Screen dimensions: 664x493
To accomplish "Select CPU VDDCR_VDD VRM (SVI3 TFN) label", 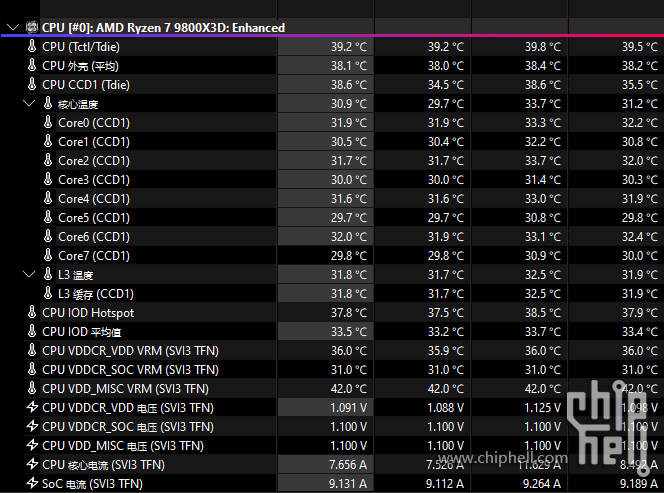I will click(130, 351).
